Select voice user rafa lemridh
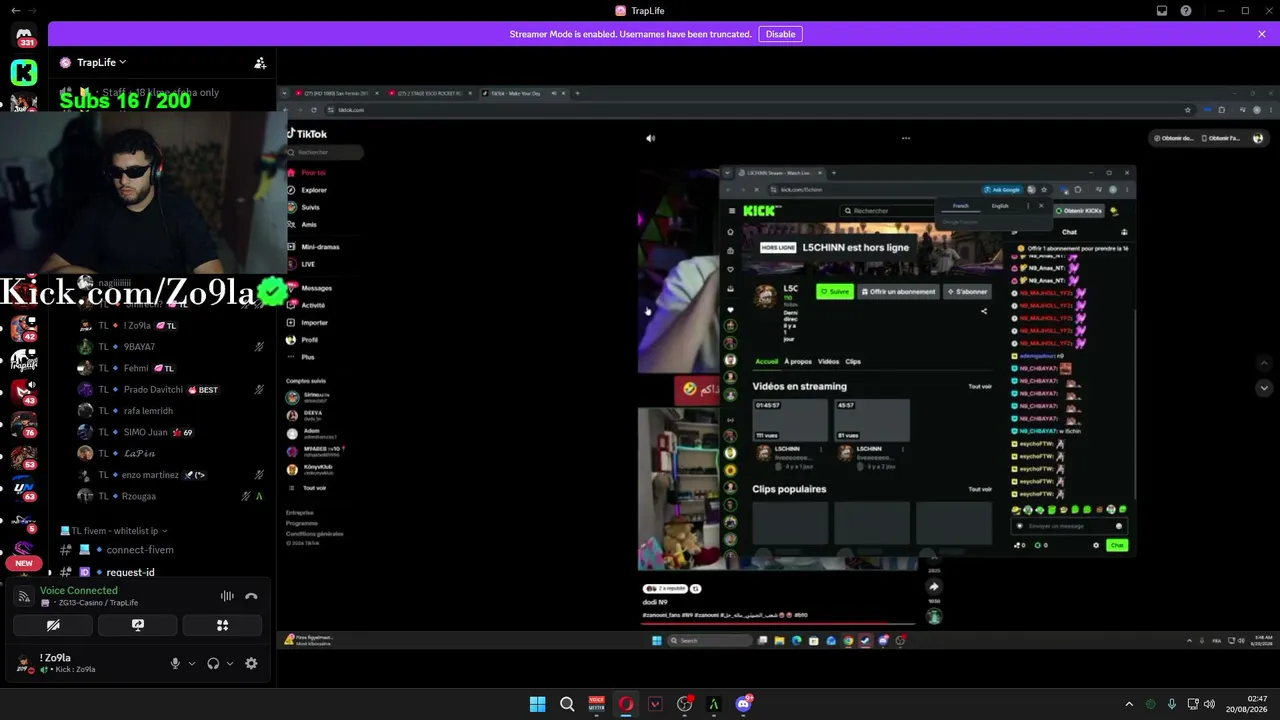1280x720 pixels. click(170, 411)
